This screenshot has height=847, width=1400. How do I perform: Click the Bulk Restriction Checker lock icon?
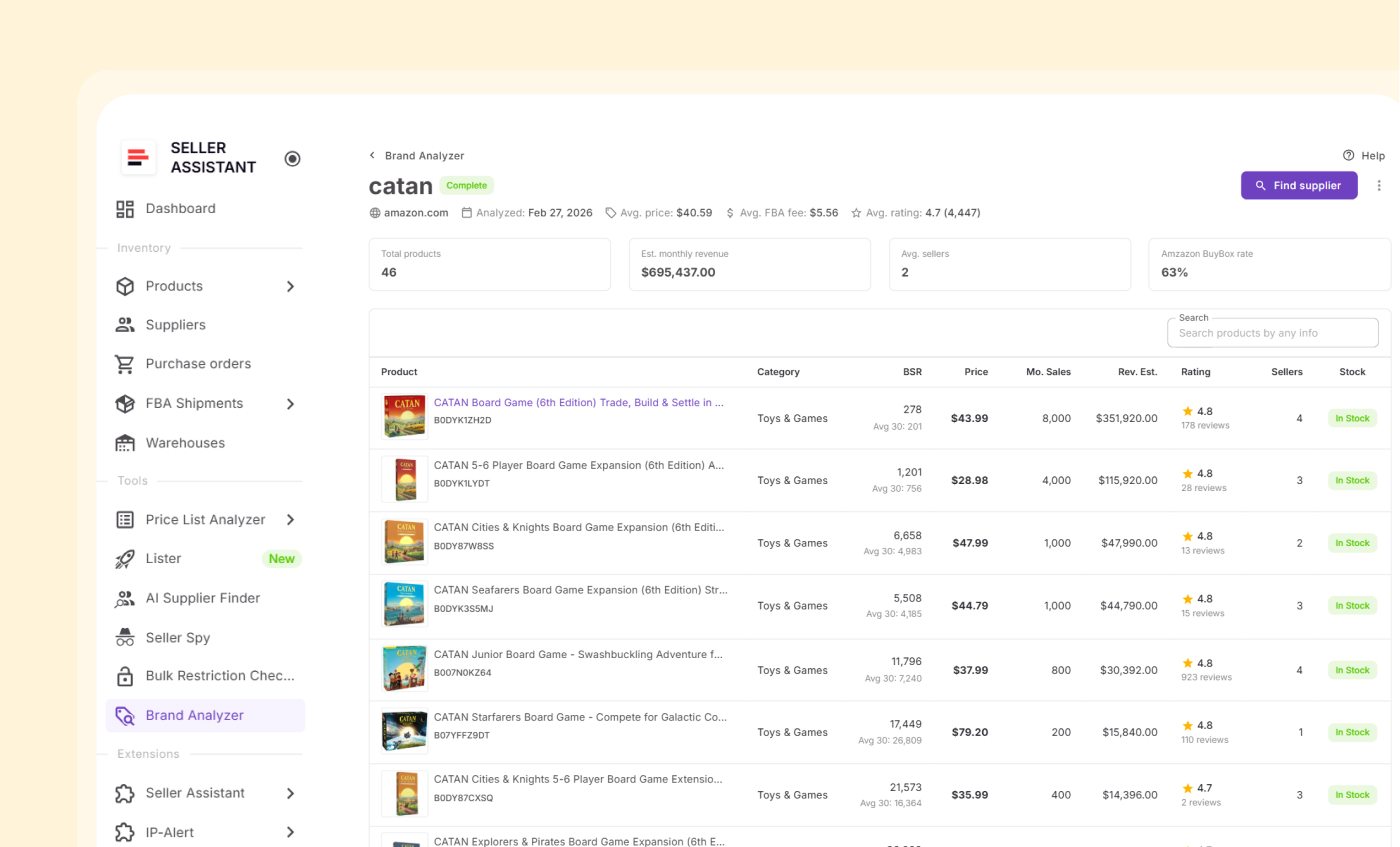(125, 677)
